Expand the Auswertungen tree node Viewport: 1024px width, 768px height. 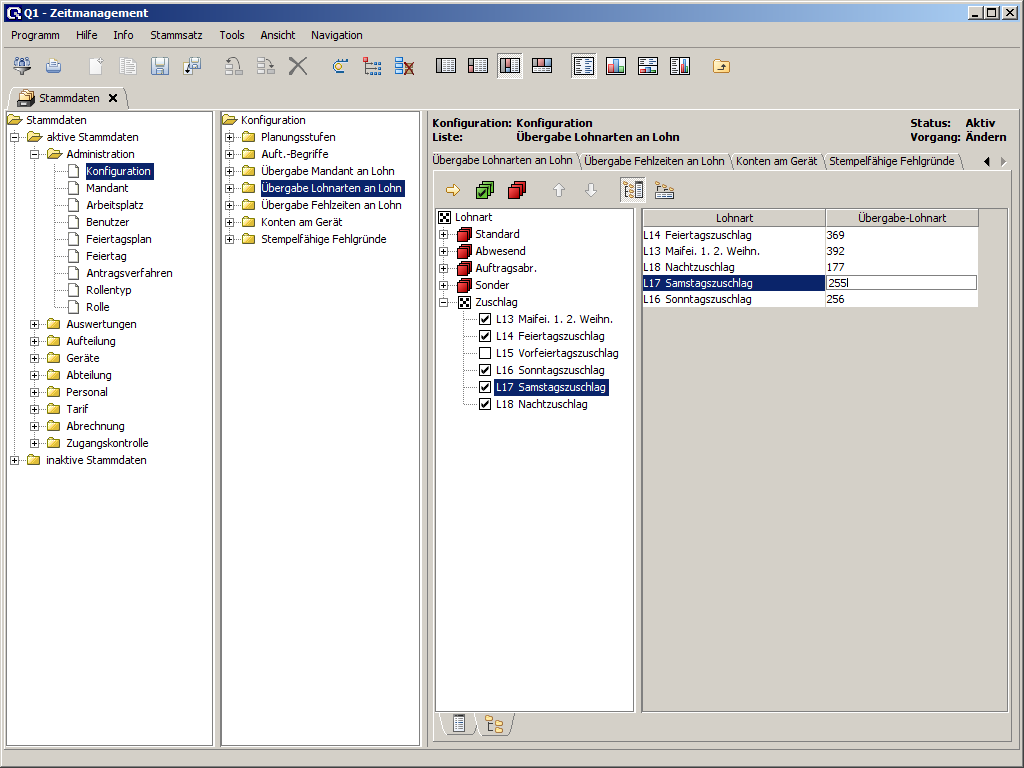click(35, 324)
